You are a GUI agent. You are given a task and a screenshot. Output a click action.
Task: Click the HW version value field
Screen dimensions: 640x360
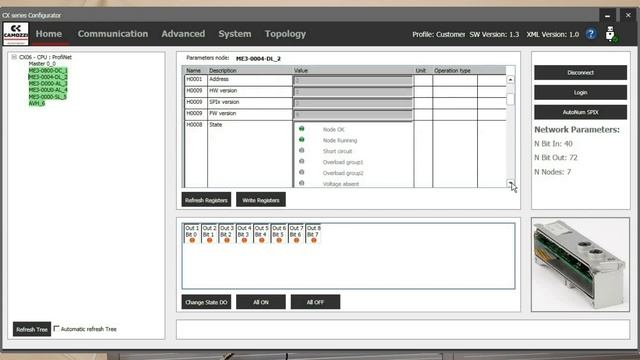353,92
